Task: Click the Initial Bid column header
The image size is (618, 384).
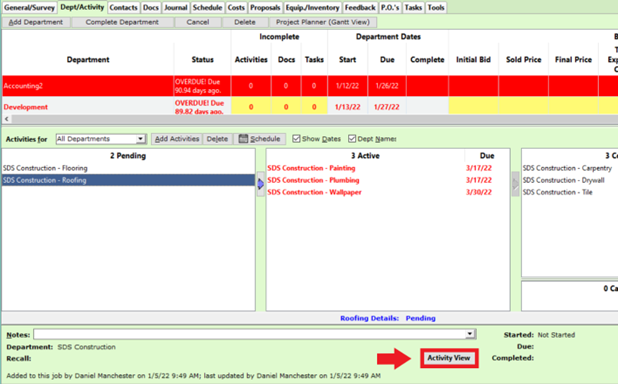Action: [x=473, y=60]
